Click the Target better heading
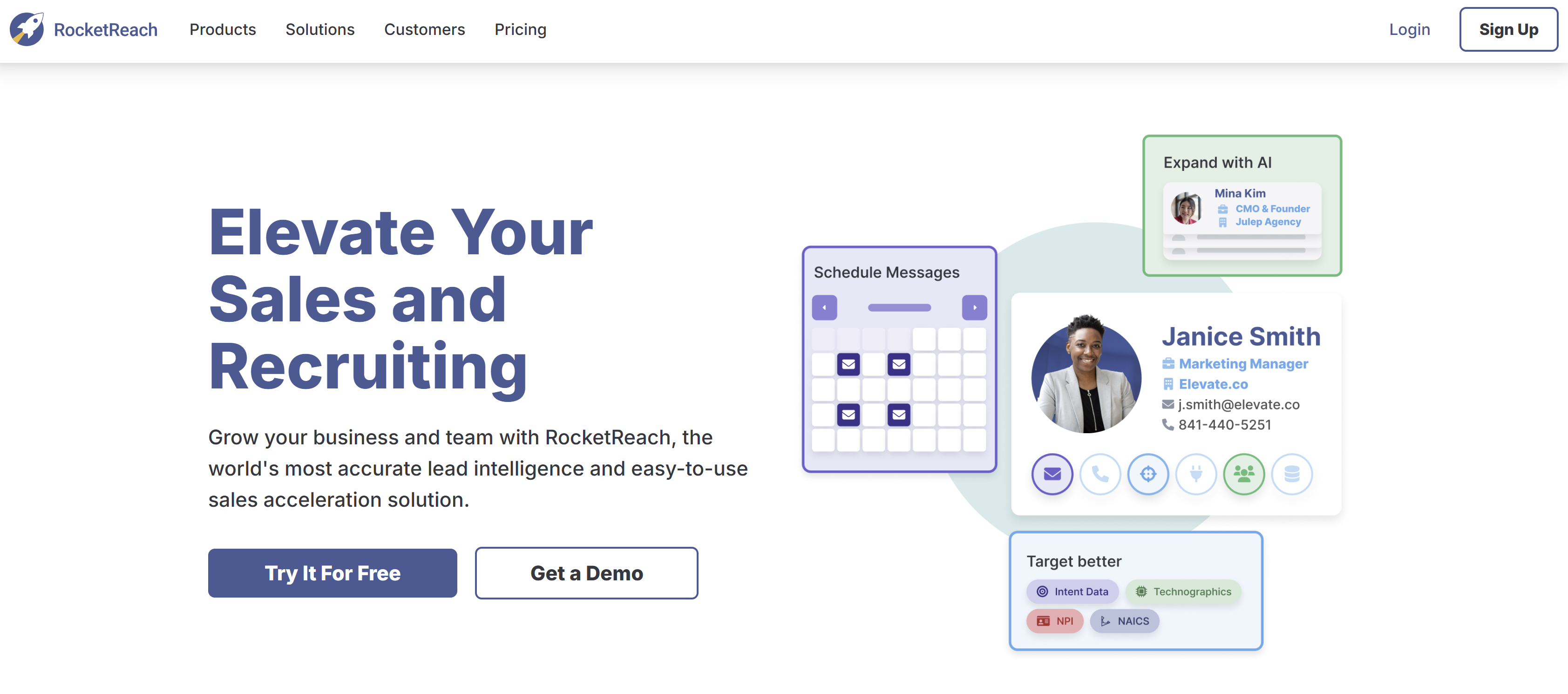Screen dimensions: 1568x694 [x=1074, y=561]
